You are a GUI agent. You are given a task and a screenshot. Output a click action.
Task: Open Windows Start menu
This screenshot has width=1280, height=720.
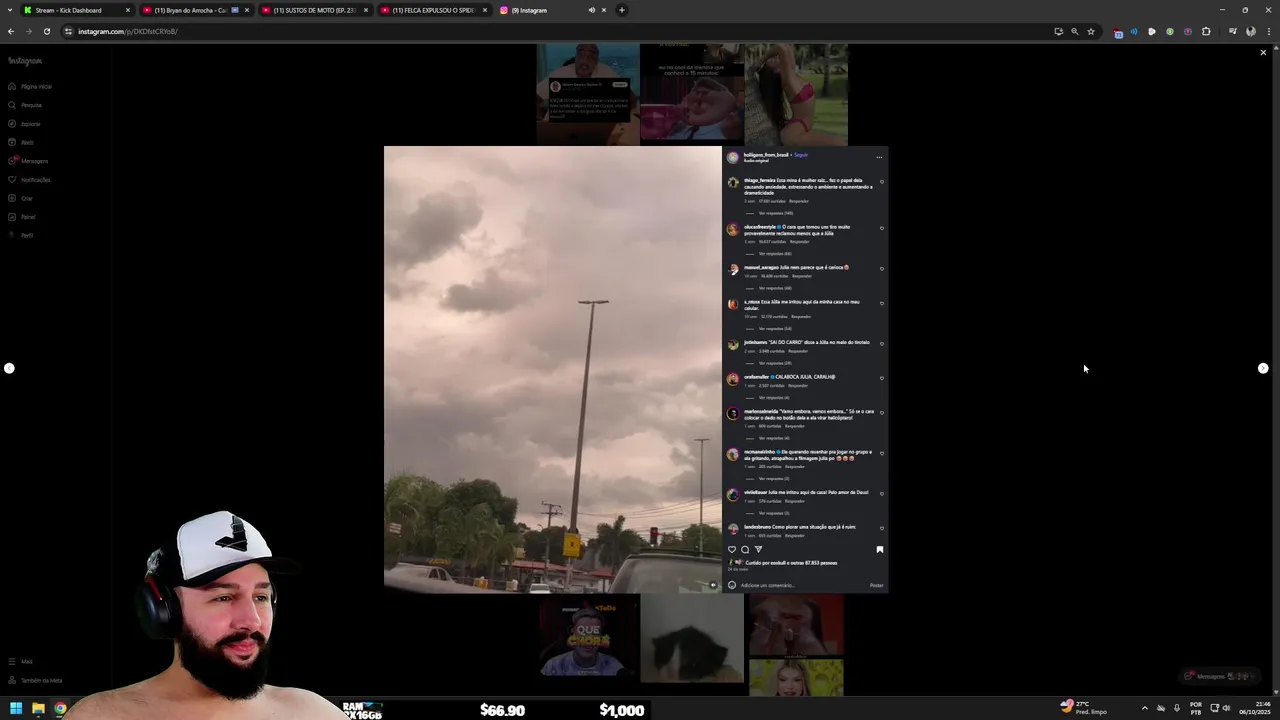click(16, 709)
